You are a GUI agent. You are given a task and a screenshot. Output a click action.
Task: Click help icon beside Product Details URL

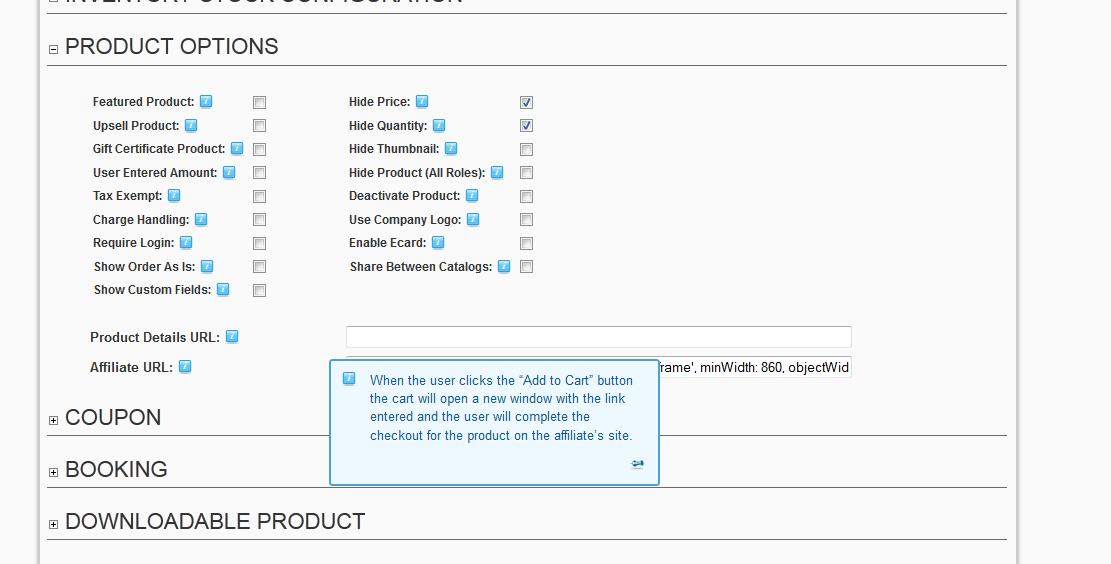coord(232,337)
